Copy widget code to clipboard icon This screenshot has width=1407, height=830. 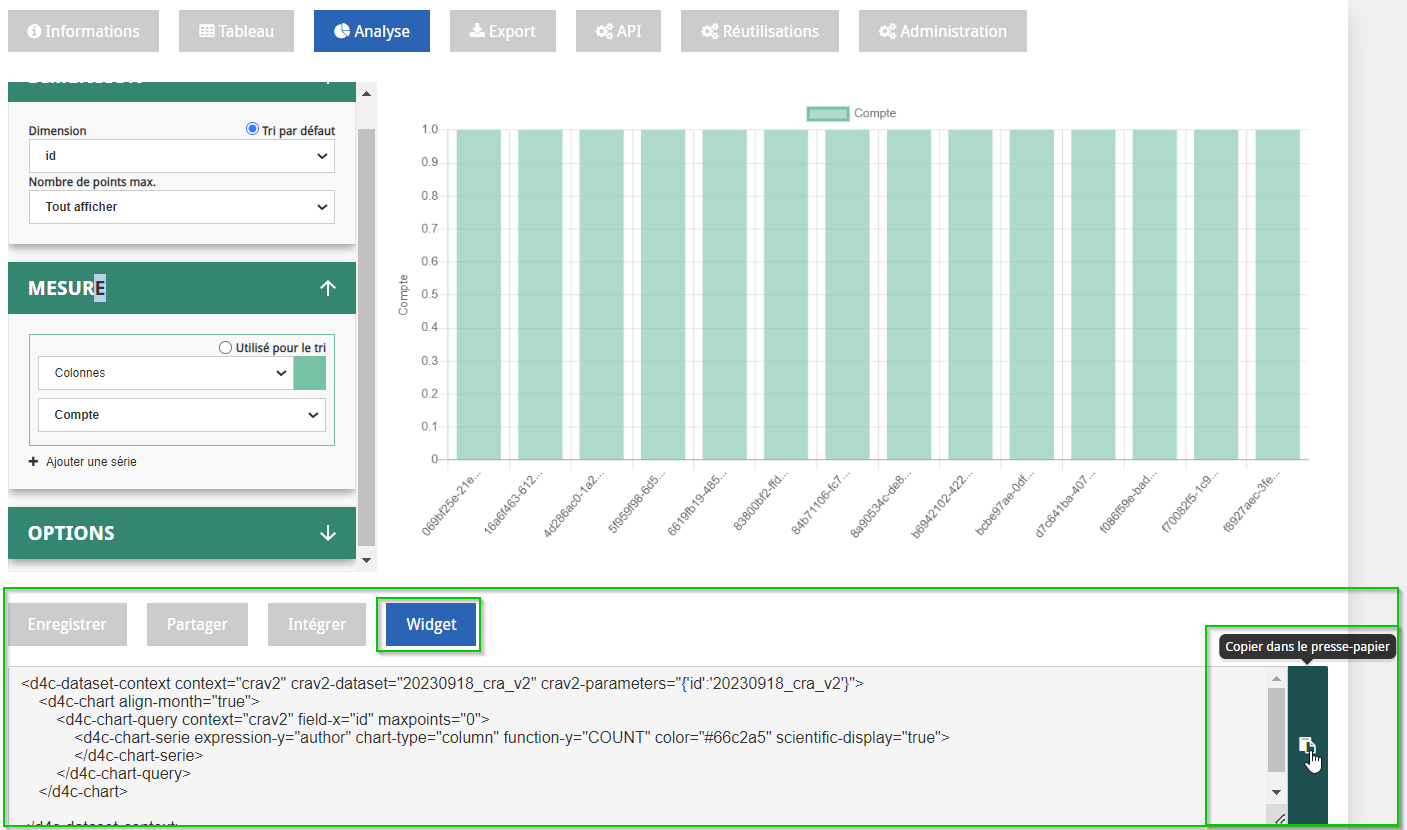pyautogui.click(x=1306, y=745)
